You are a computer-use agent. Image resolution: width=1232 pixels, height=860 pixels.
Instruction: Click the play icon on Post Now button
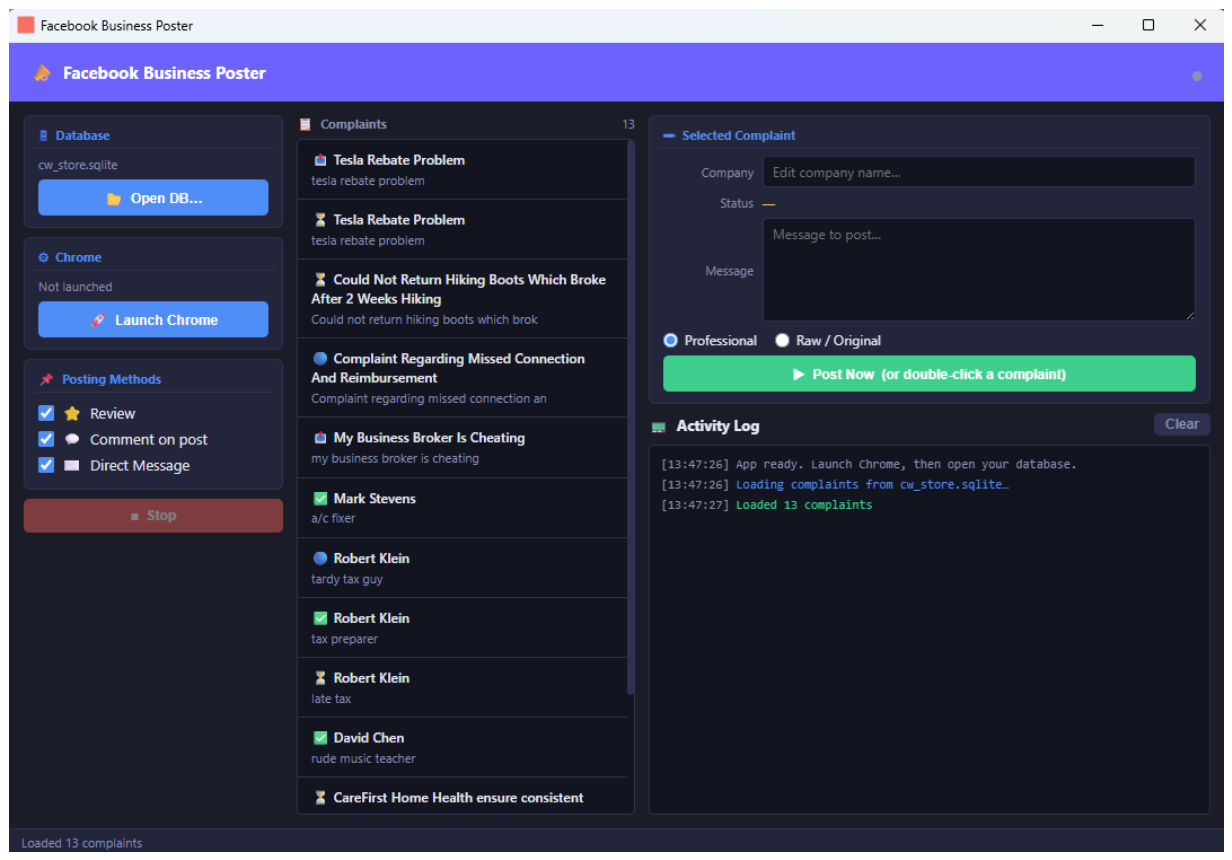(799, 374)
